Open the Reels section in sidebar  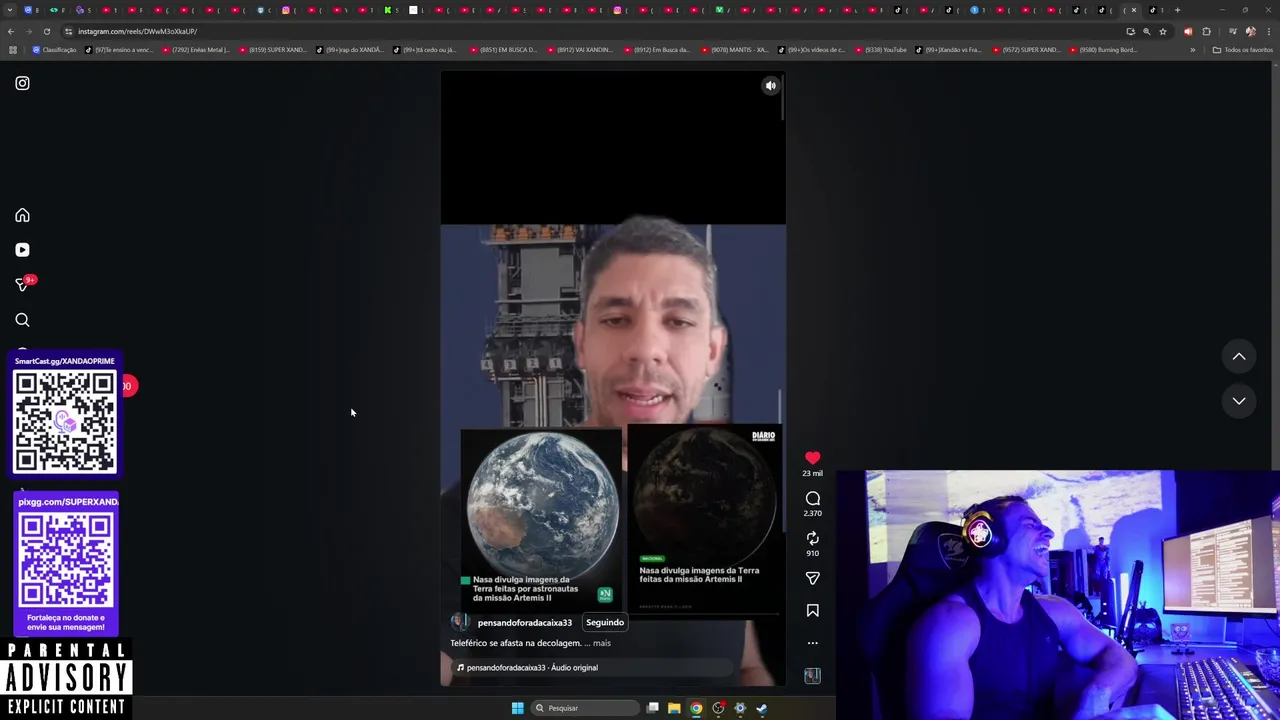(x=22, y=250)
